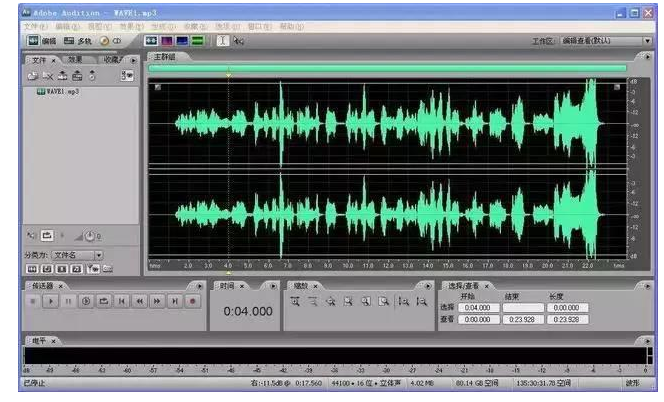Close the 传送器 transport panel tab

coord(61,286)
